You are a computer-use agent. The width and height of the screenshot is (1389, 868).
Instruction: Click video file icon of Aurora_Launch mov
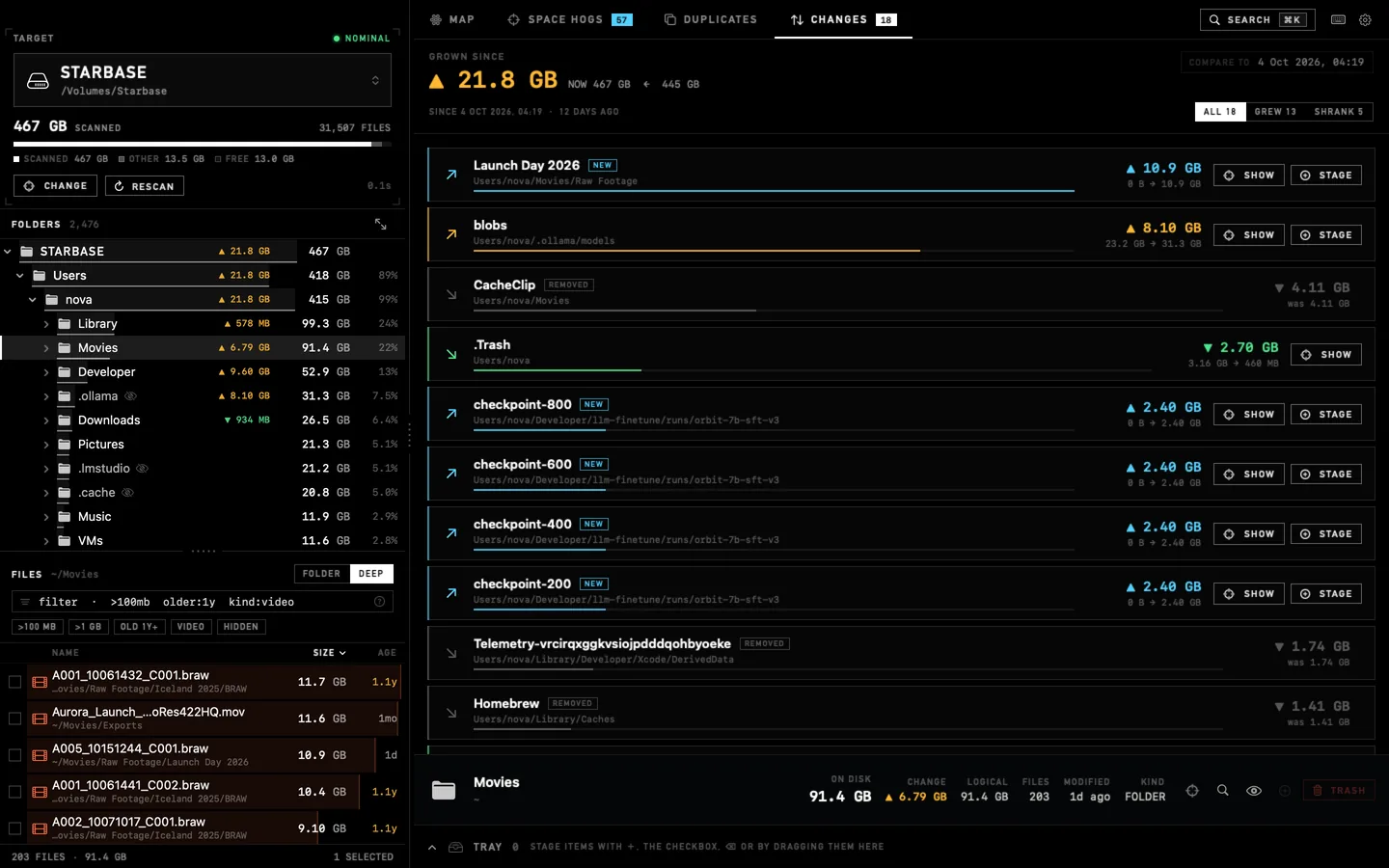(40, 719)
